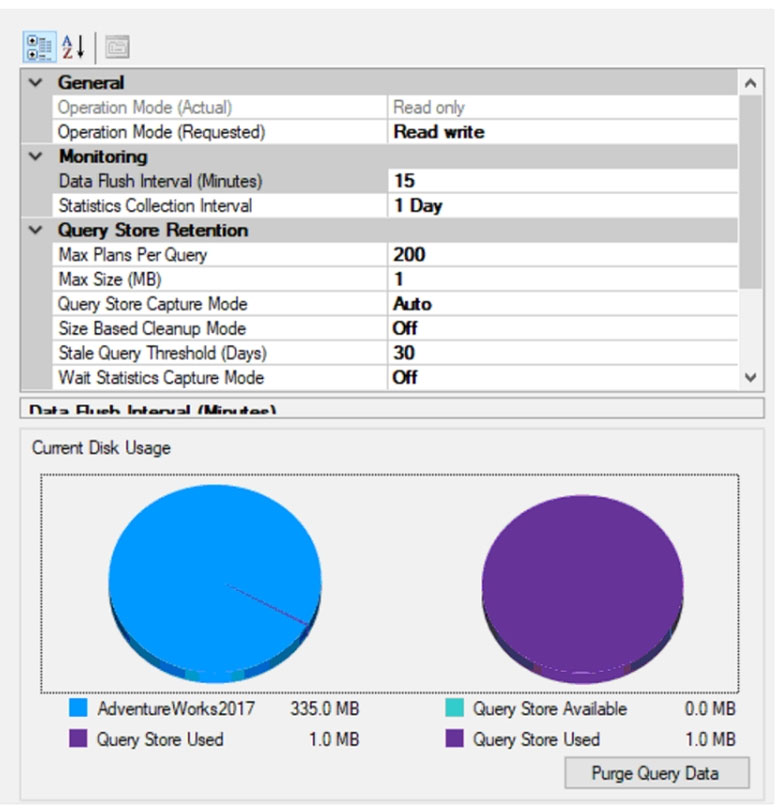Viewport: 780px width, 811px height.
Task: Click the scroll down arrow of property grid
Action: (751, 378)
